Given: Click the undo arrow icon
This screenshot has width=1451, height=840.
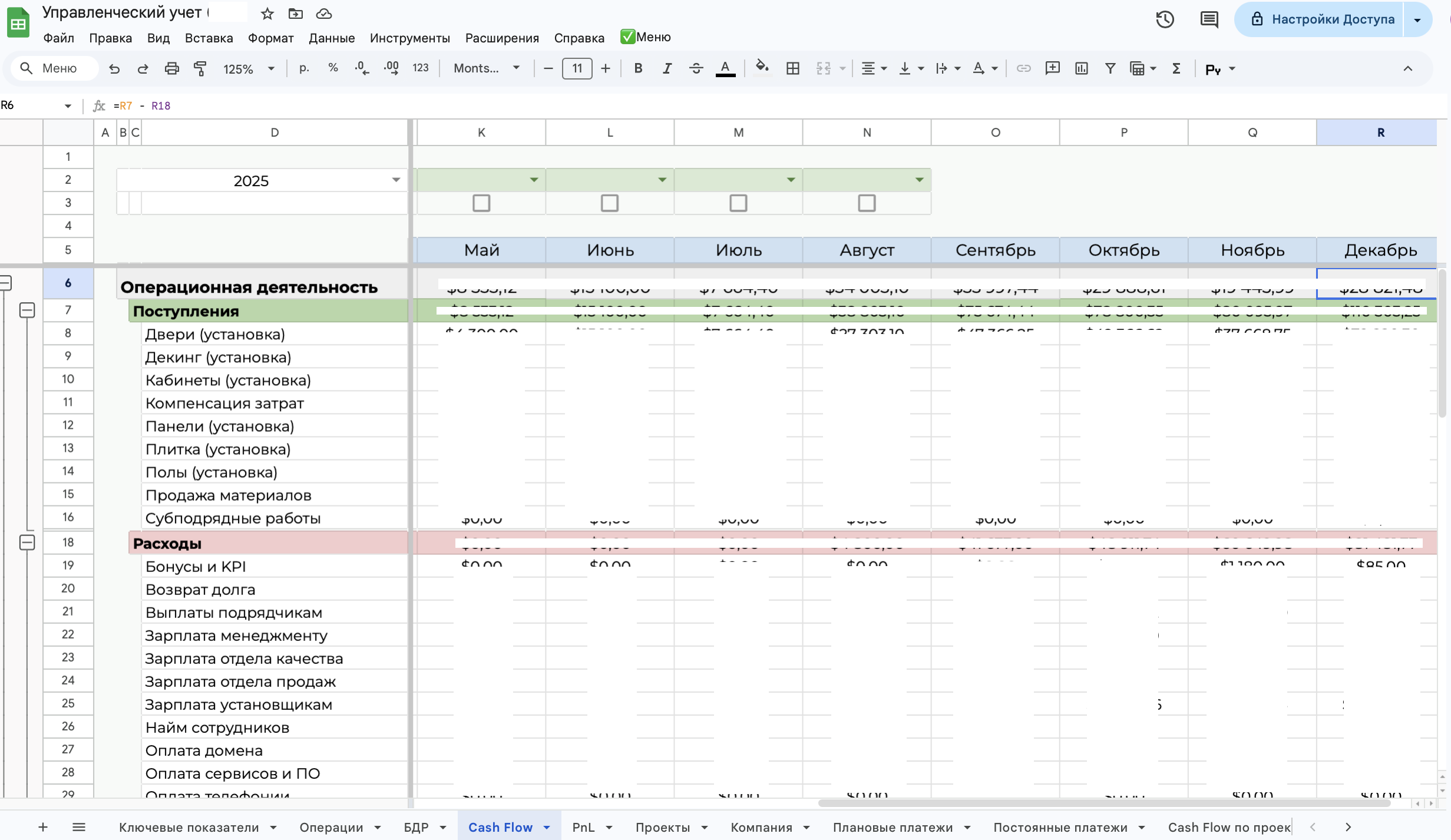Looking at the screenshot, I should point(114,69).
